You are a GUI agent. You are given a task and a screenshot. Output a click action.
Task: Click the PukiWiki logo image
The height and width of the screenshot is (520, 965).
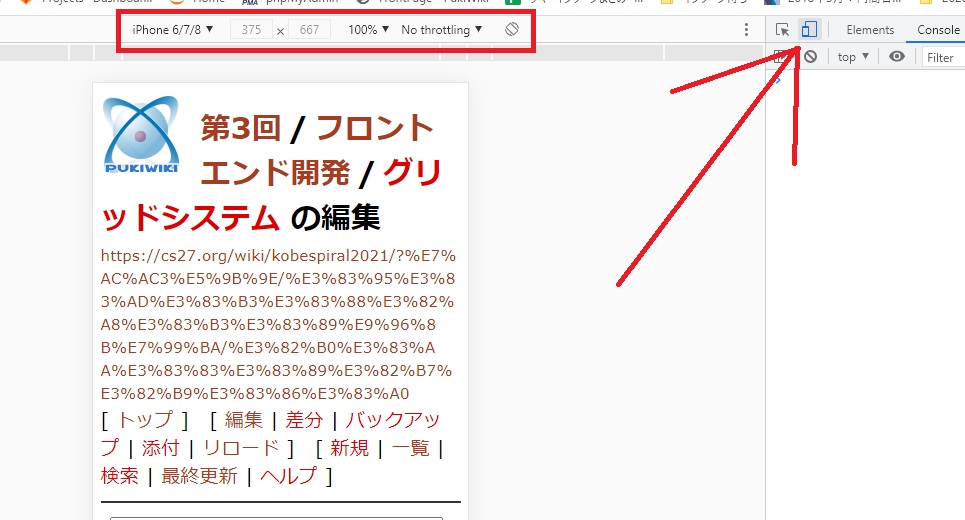pos(141,135)
